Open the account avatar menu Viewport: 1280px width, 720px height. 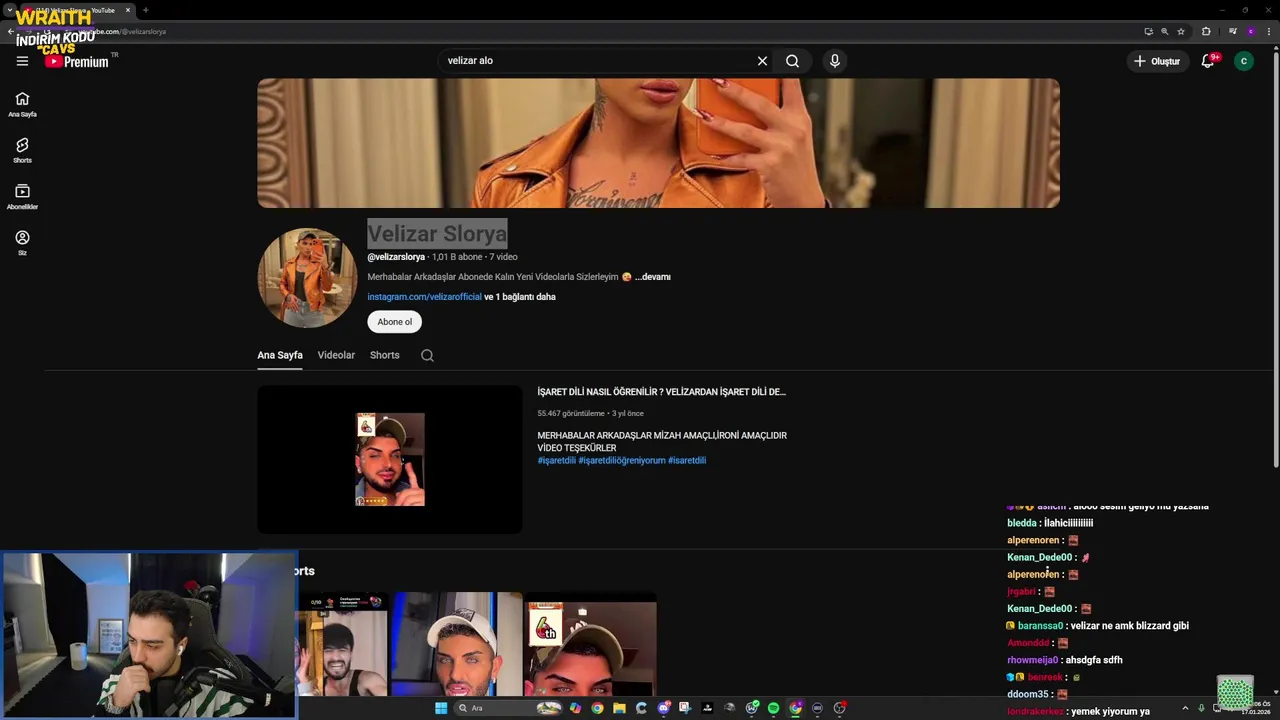tap(1244, 61)
